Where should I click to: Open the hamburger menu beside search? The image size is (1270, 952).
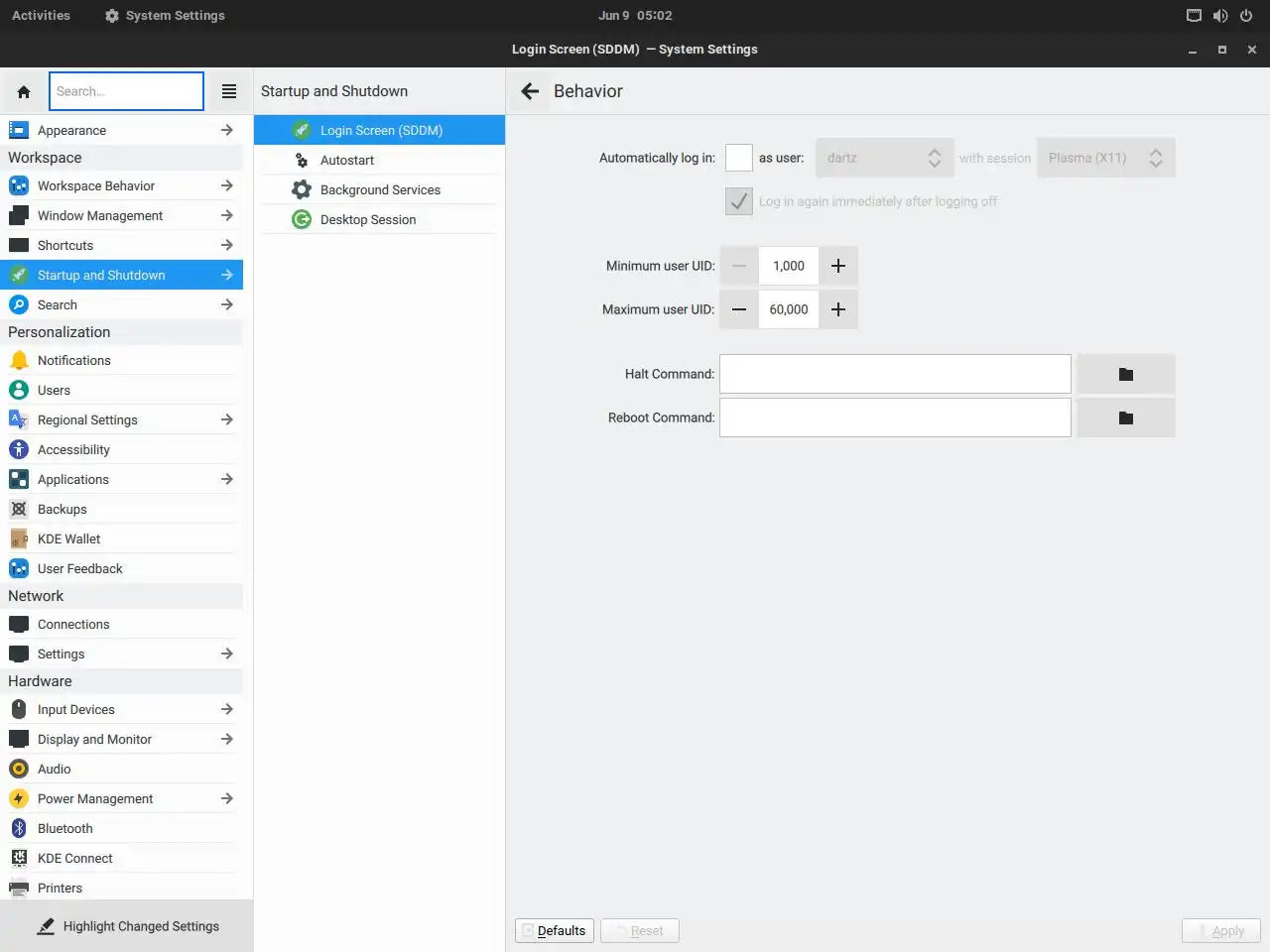[229, 91]
